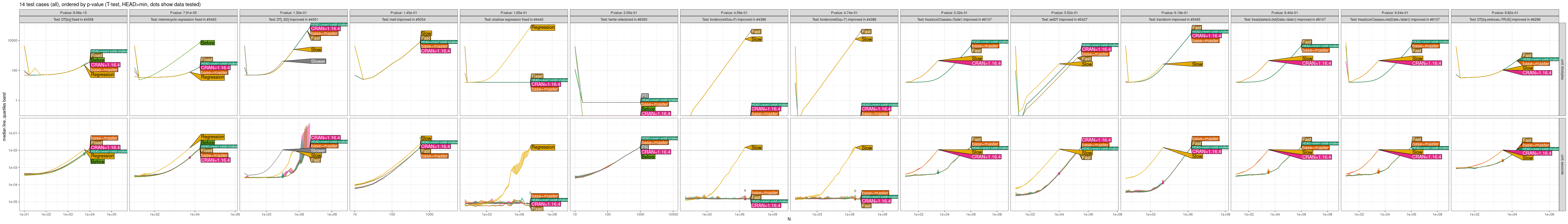
Task: Click the x-axis title 'N'
Action: pyautogui.click(x=789, y=219)
